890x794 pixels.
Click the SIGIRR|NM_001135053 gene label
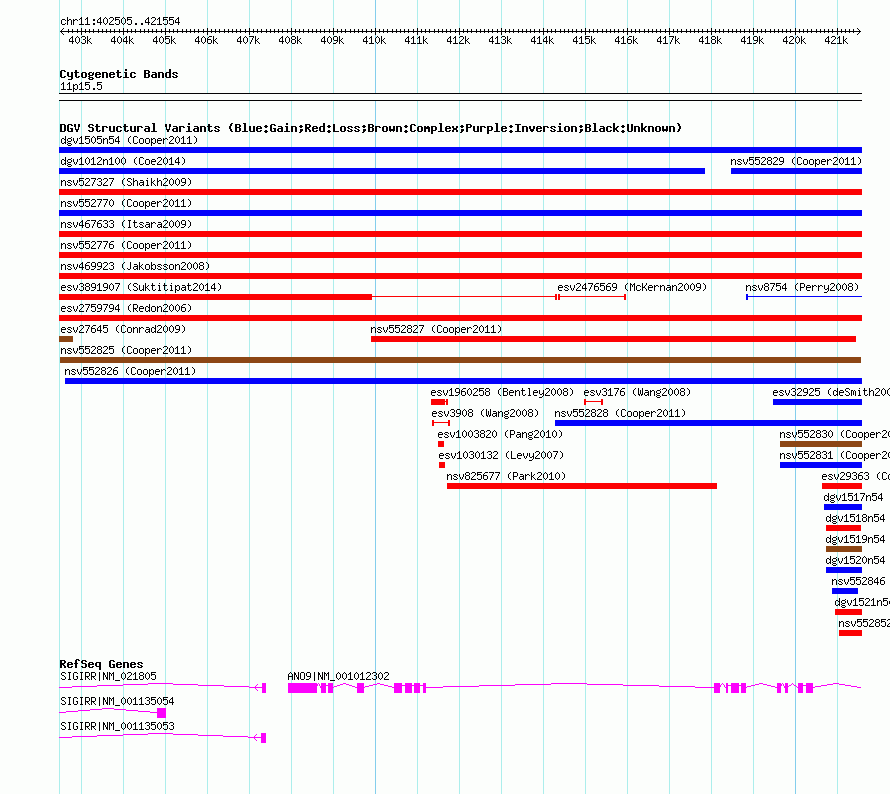coord(117,726)
